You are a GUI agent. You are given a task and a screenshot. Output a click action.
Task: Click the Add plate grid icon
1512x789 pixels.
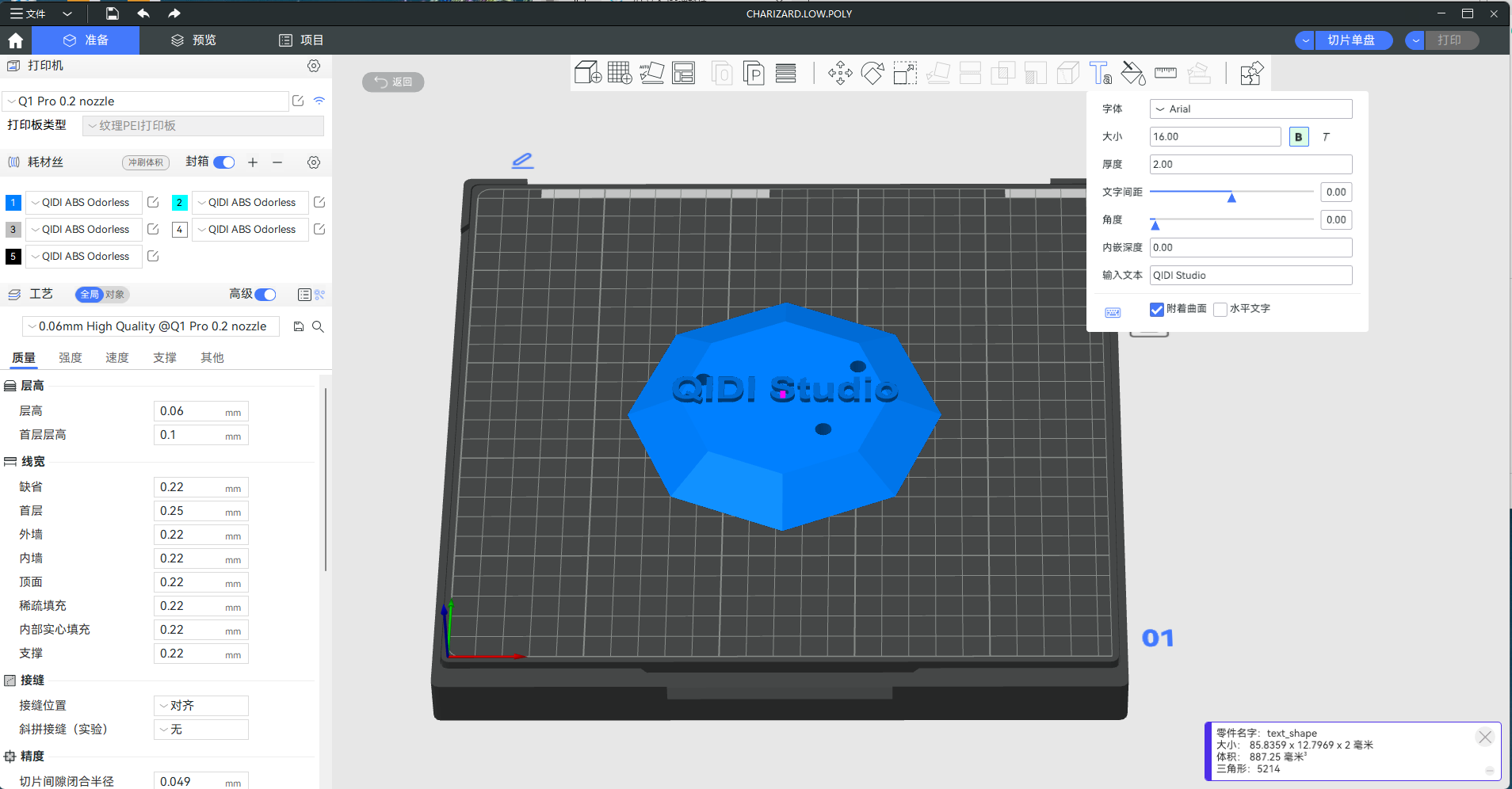(x=620, y=74)
